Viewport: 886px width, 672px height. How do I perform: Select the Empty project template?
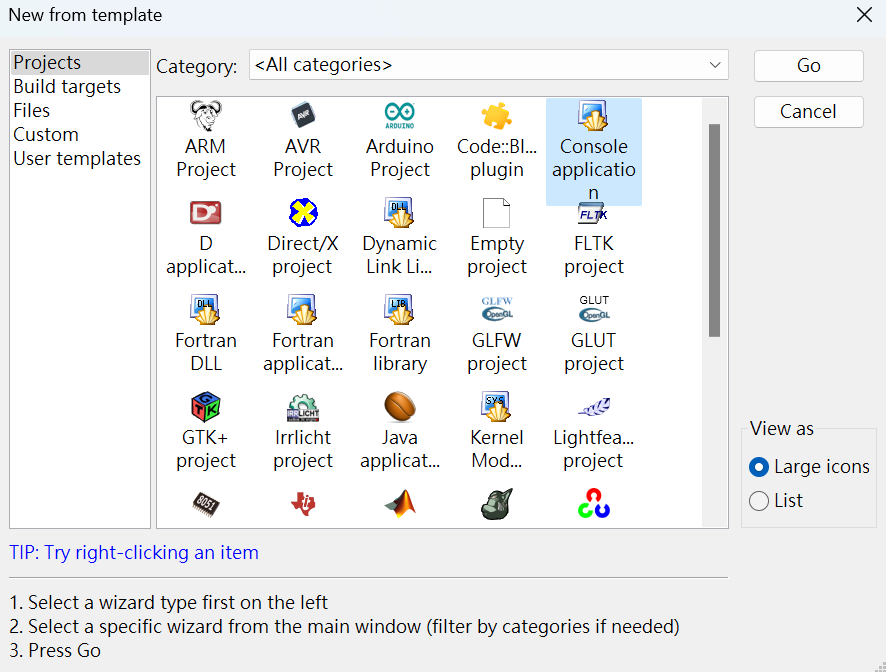point(497,237)
